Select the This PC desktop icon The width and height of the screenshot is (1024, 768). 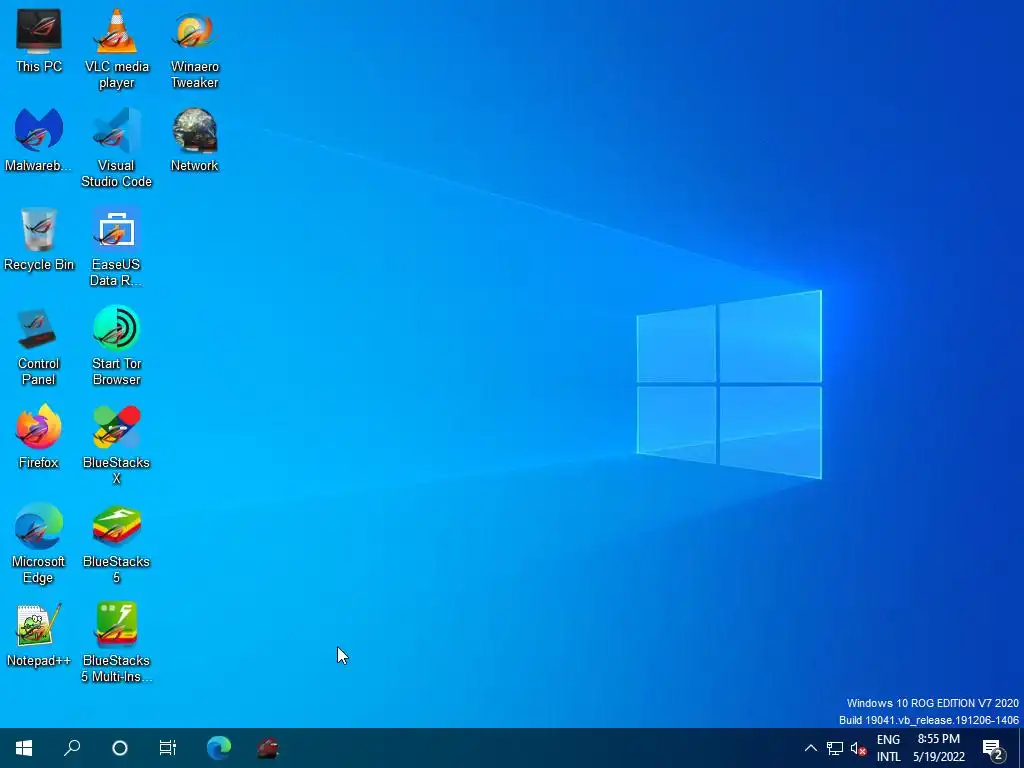click(39, 40)
